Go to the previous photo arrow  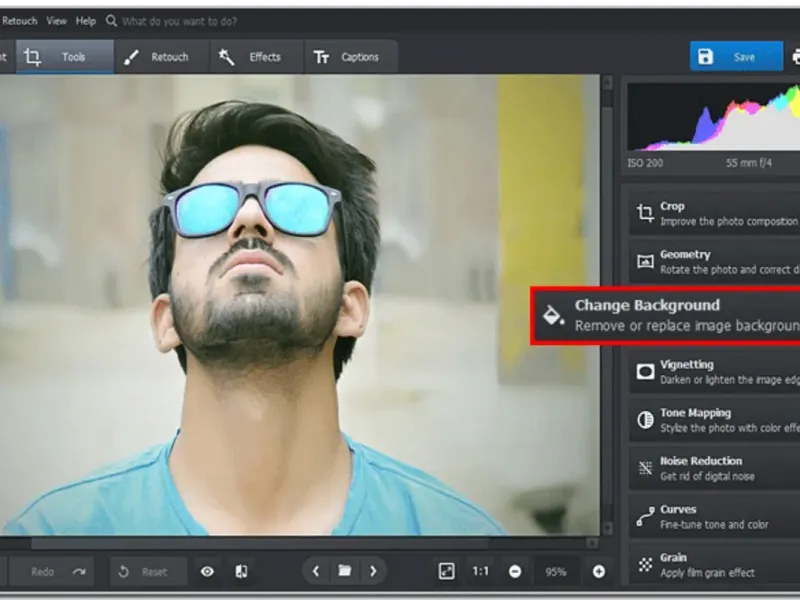tap(316, 571)
